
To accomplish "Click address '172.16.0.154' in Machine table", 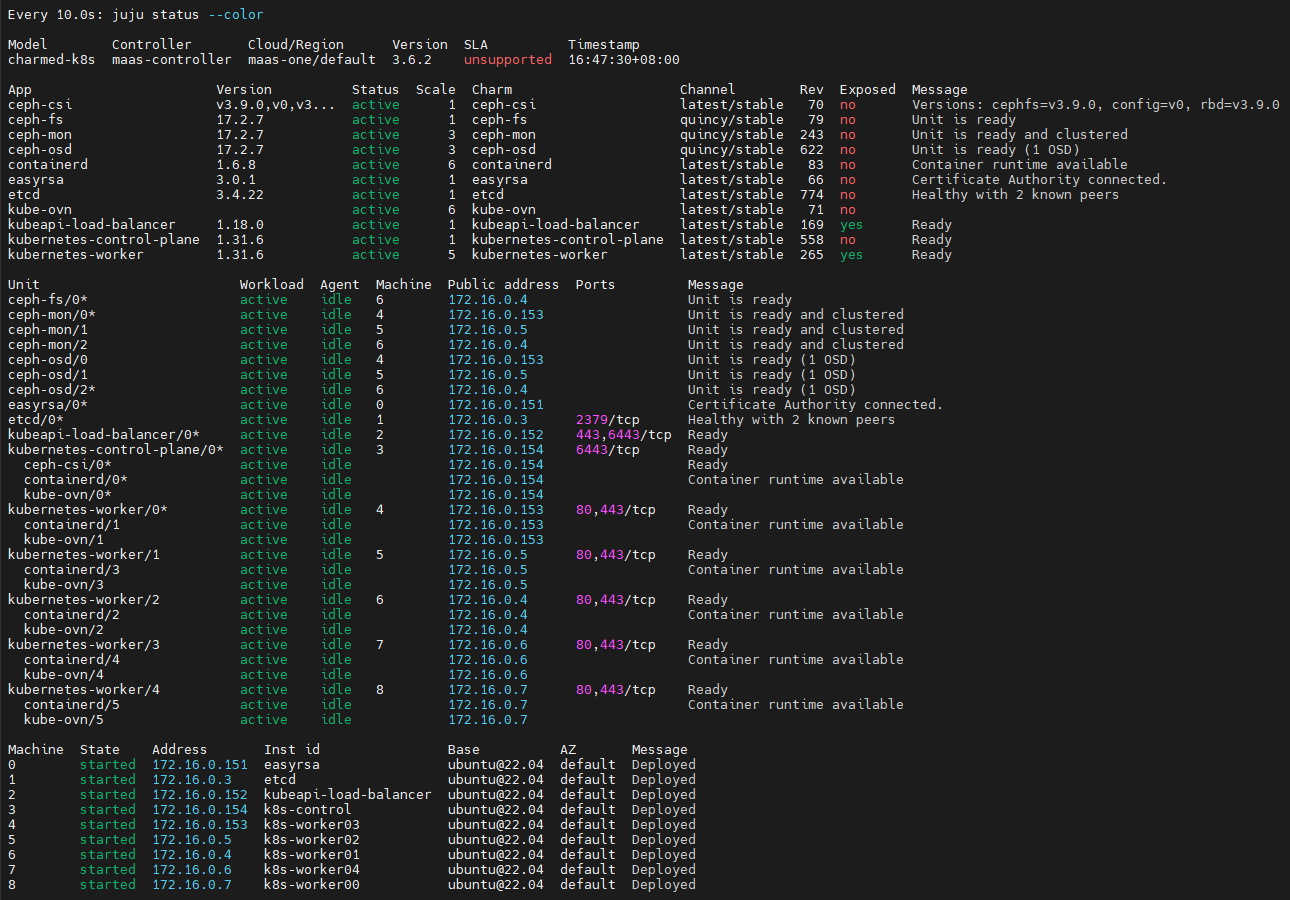I will [200, 810].
